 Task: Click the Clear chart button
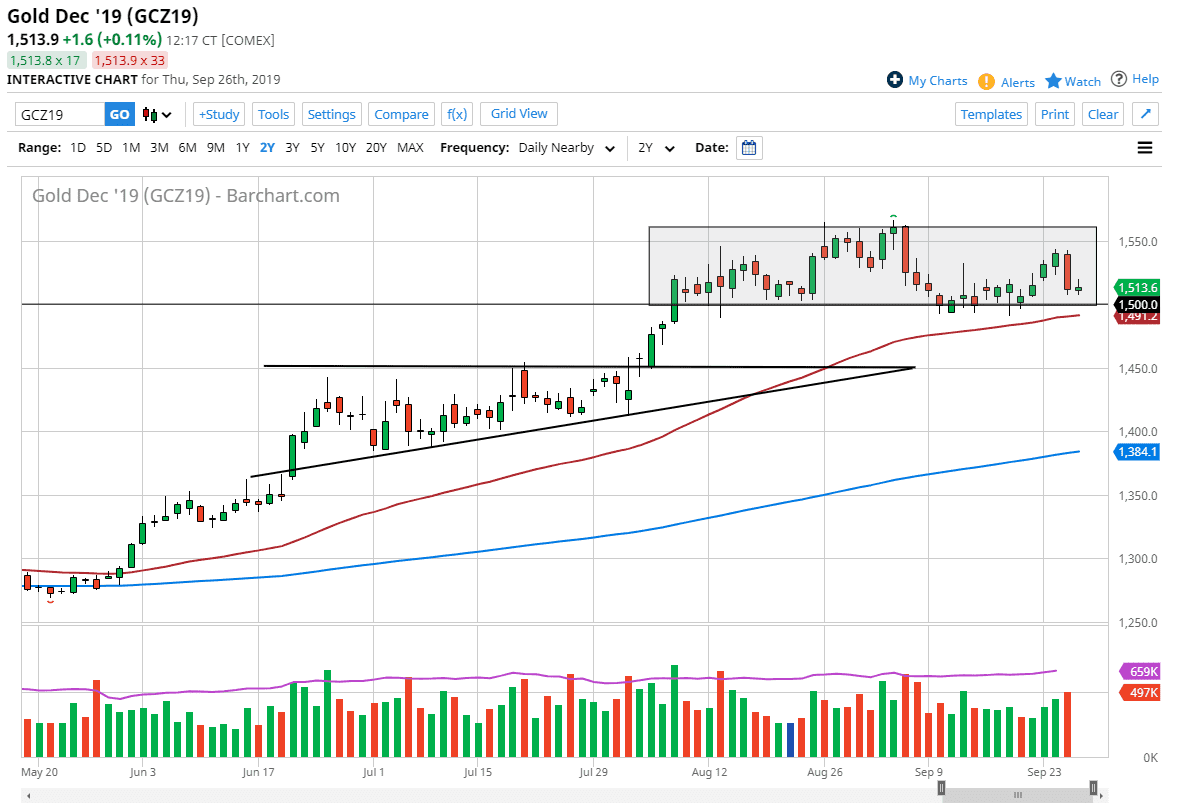[1102, 114]
